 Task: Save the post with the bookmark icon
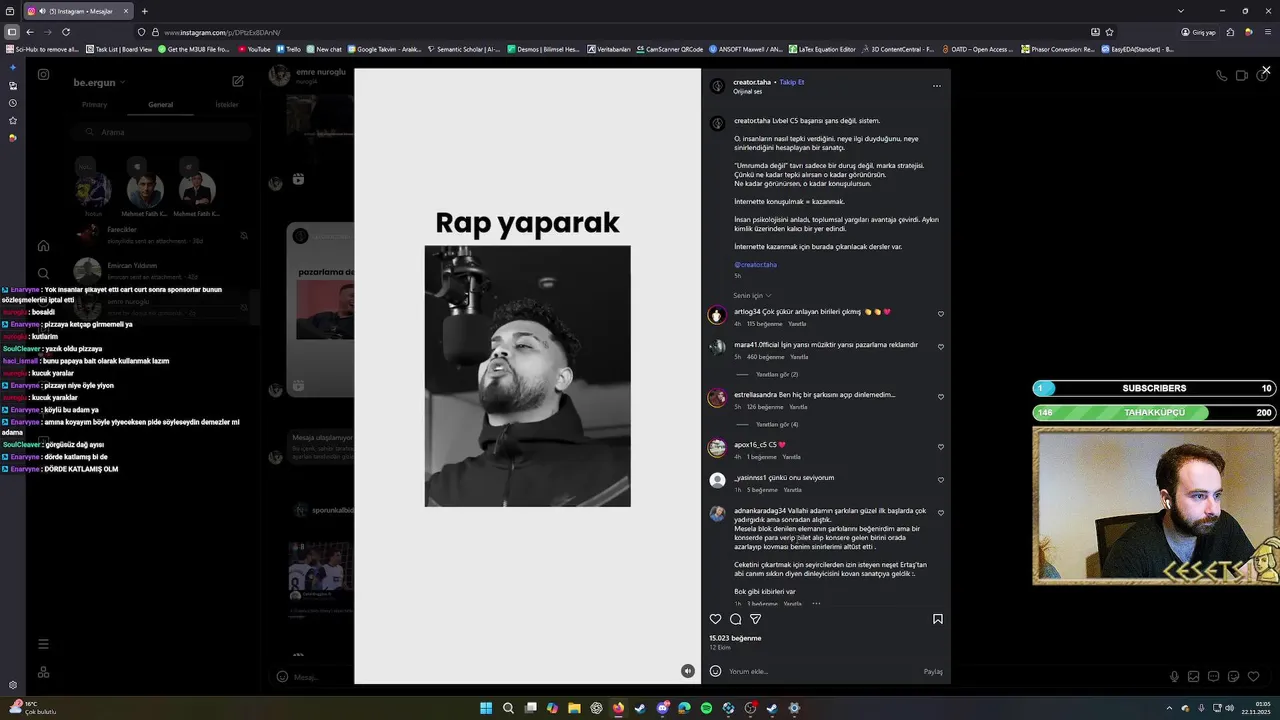[937, 619]
